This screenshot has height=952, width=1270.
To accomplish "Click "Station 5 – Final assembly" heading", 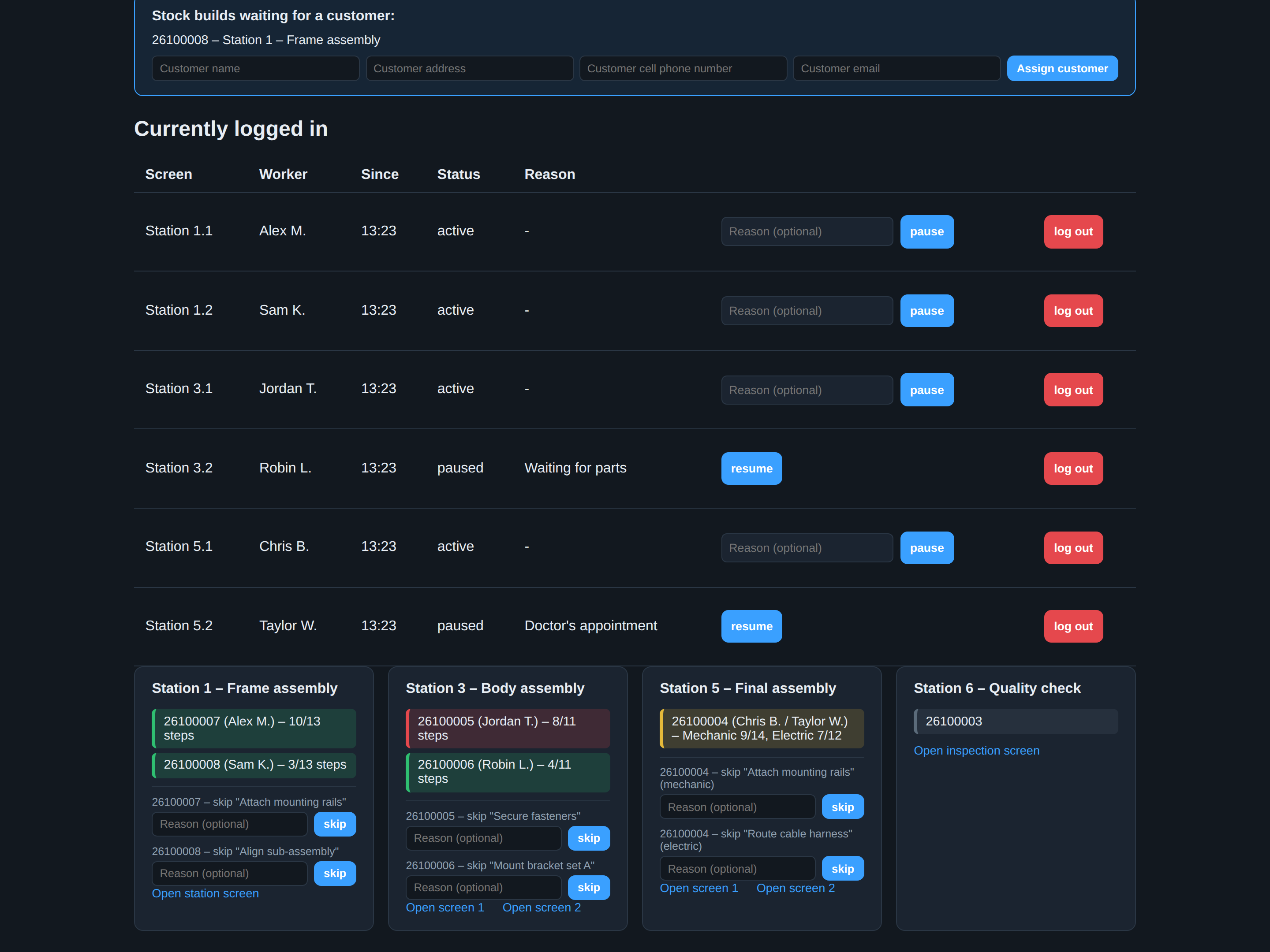I will click(x=748, y=688).
